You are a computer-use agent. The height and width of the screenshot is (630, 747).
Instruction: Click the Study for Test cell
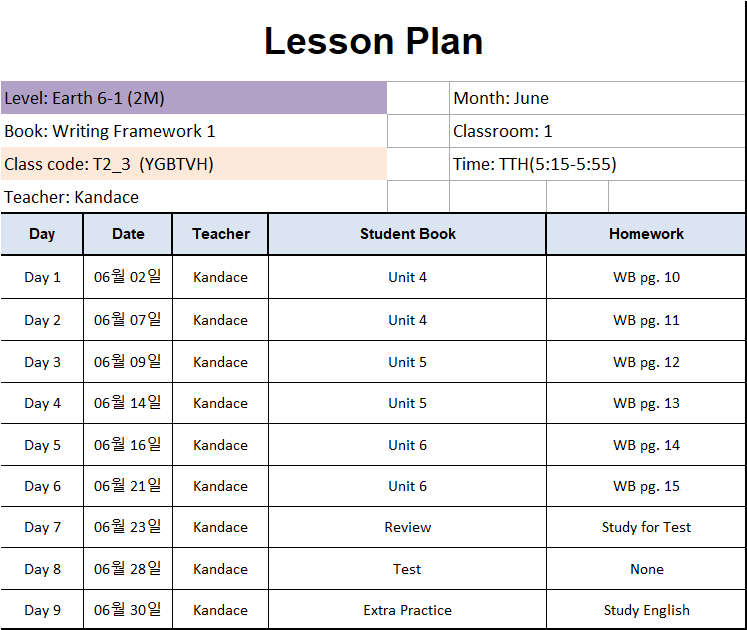(646, 527)
